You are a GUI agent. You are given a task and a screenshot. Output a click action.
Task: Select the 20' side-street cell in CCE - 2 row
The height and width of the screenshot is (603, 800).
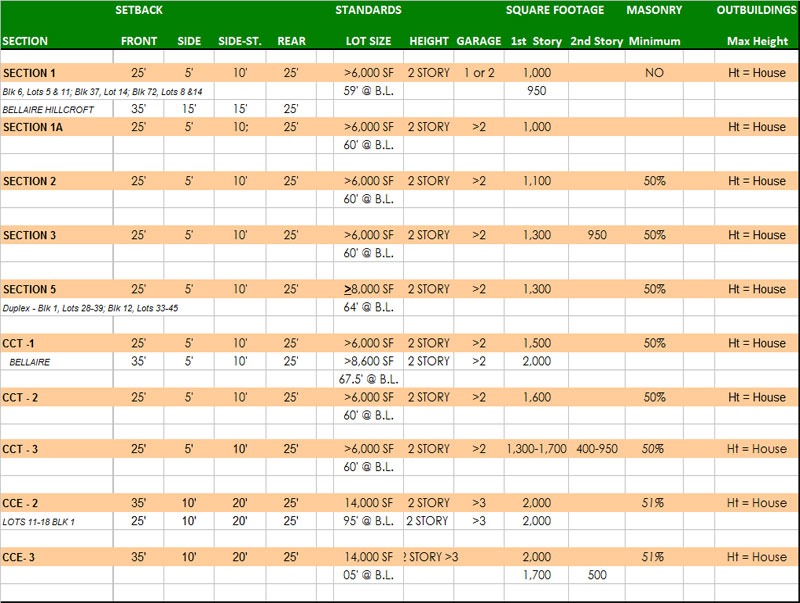[x=240, y=503]
